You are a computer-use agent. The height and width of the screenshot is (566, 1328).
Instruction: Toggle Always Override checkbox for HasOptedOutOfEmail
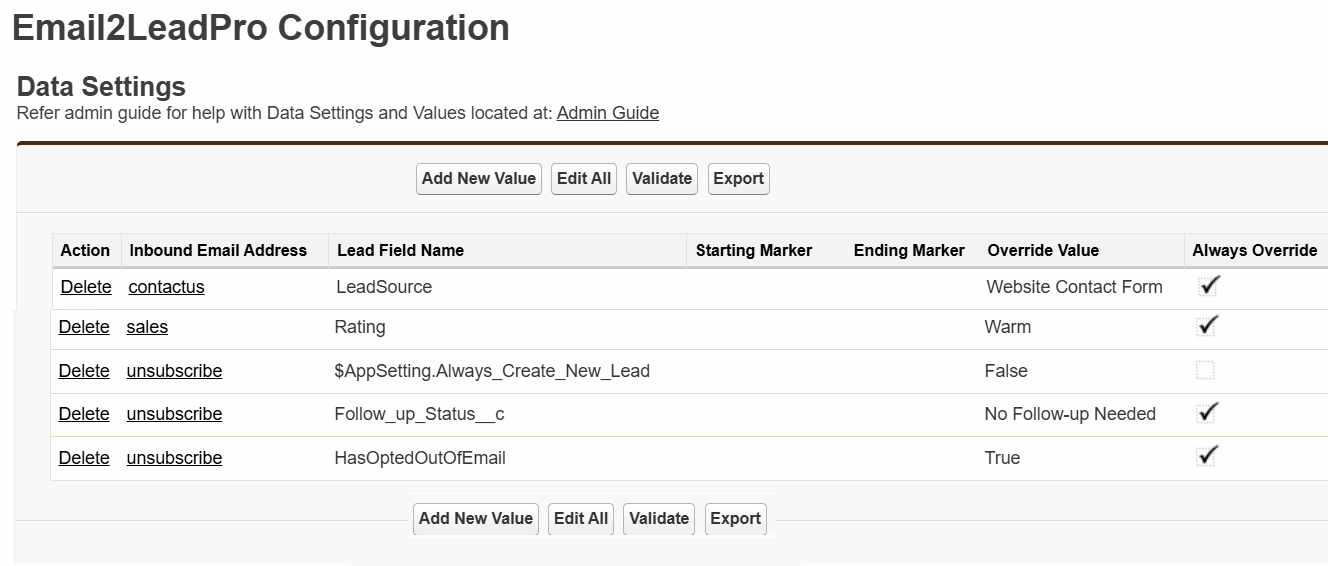[1207, 457]
